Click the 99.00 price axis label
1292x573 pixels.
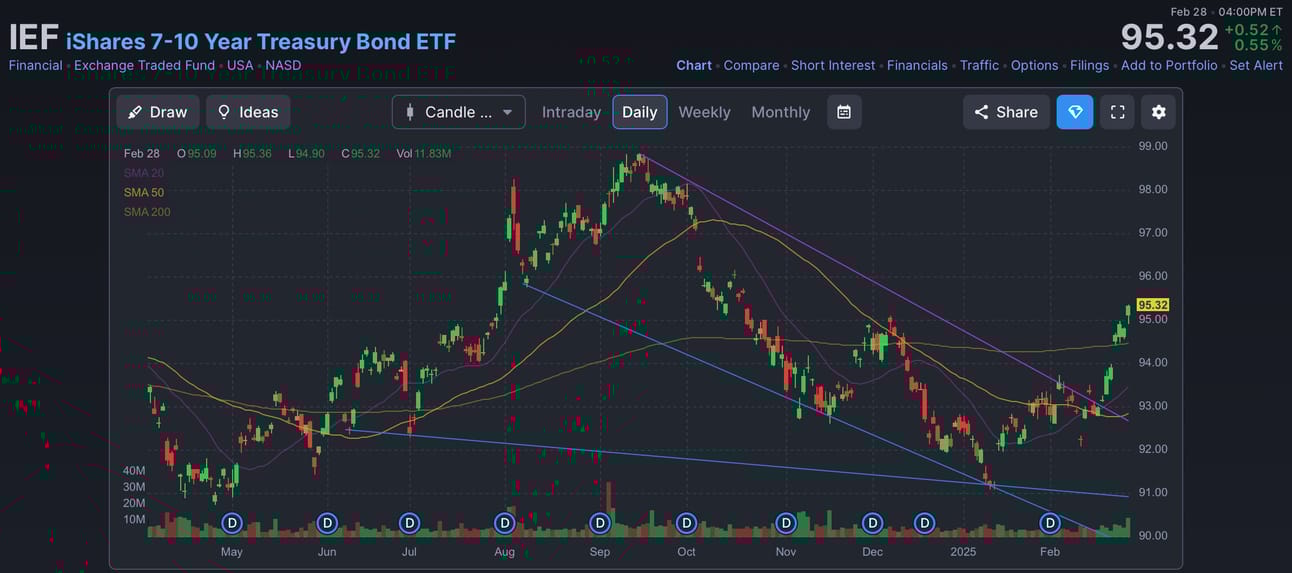pos(1153,146)
